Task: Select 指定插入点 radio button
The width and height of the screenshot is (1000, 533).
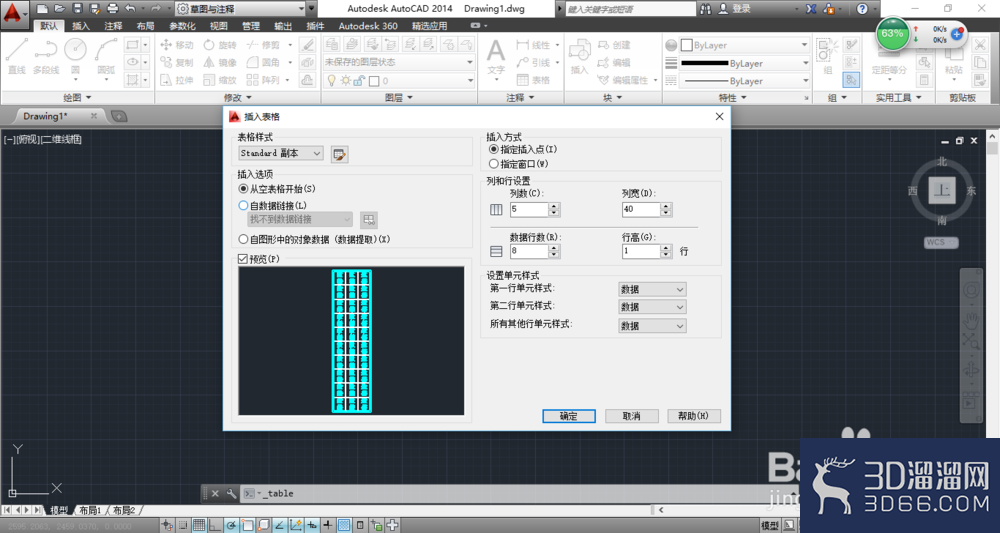Action: coord(494,149)
